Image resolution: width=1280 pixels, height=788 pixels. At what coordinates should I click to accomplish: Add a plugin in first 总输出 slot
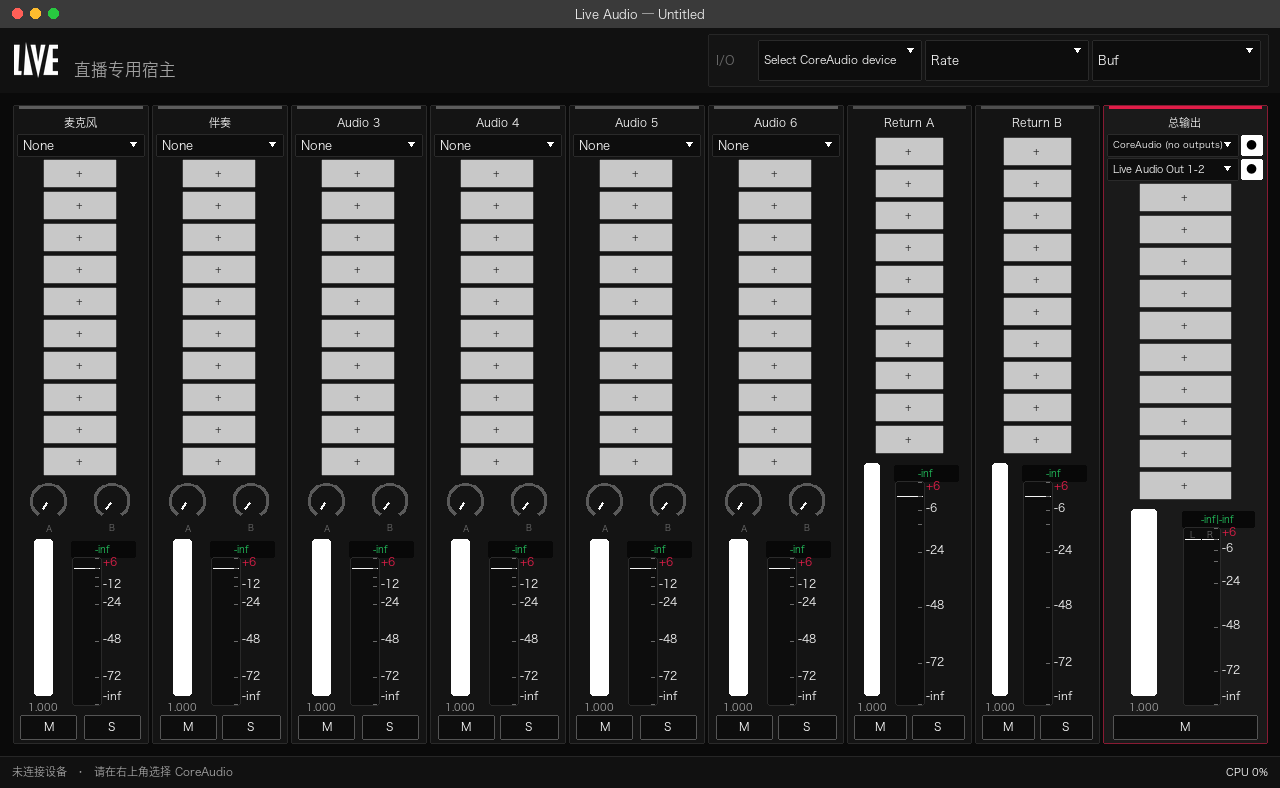coord(1185,198)
